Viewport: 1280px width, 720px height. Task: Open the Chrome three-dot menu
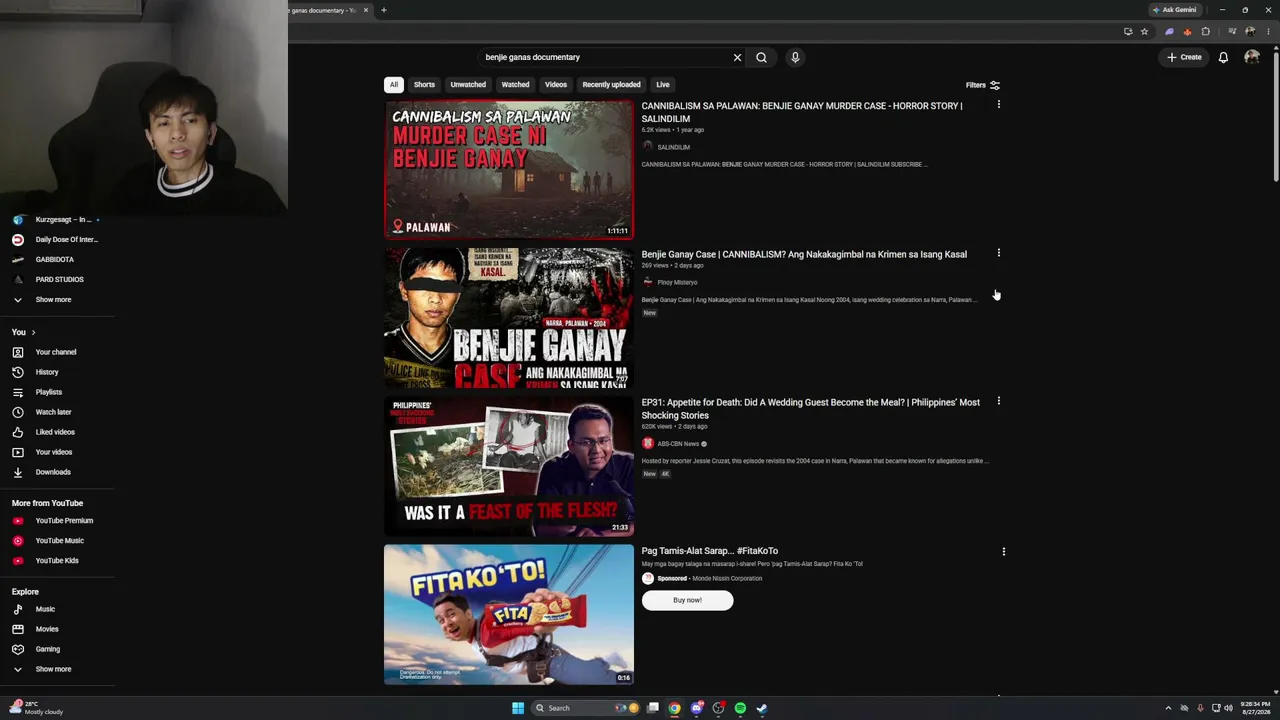click(x=1268, y=31)
